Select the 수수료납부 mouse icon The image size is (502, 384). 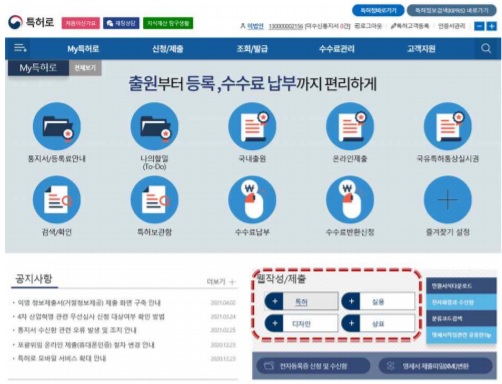point(252,200)
